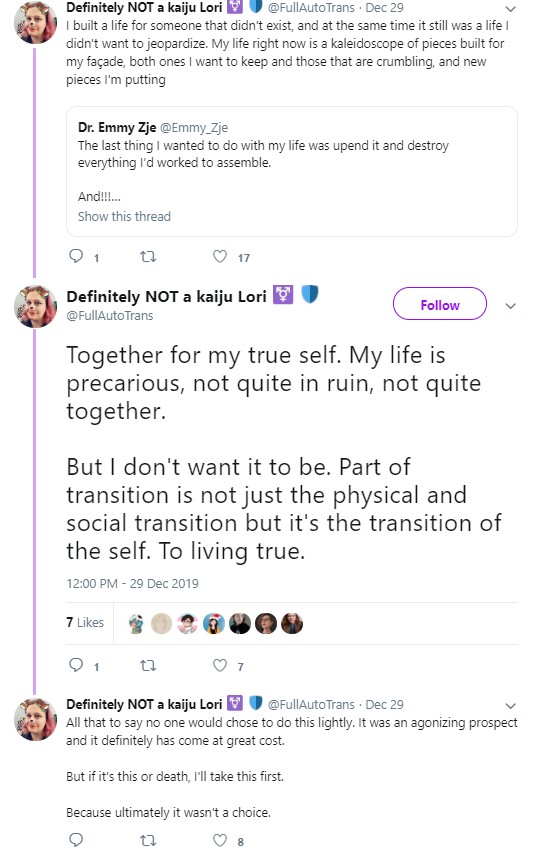The height and width of the screenshot is (852, 541).
Task: Click the Show this thread link
Action: click(x=124, y=216)
